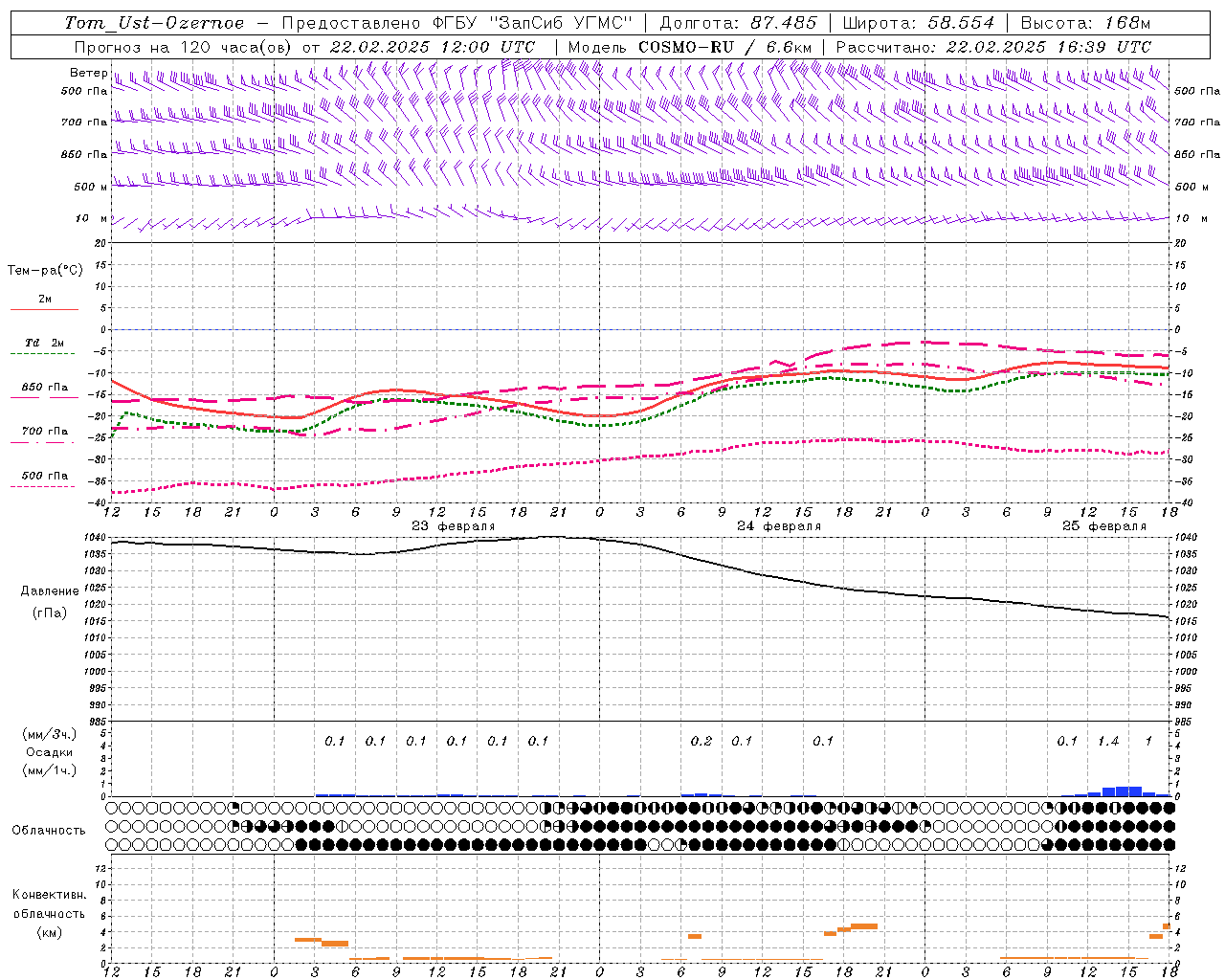Click the red solid 2м legend line
Screen dimensions: 1225x980
pyautogui.click(x=44, y=310)
